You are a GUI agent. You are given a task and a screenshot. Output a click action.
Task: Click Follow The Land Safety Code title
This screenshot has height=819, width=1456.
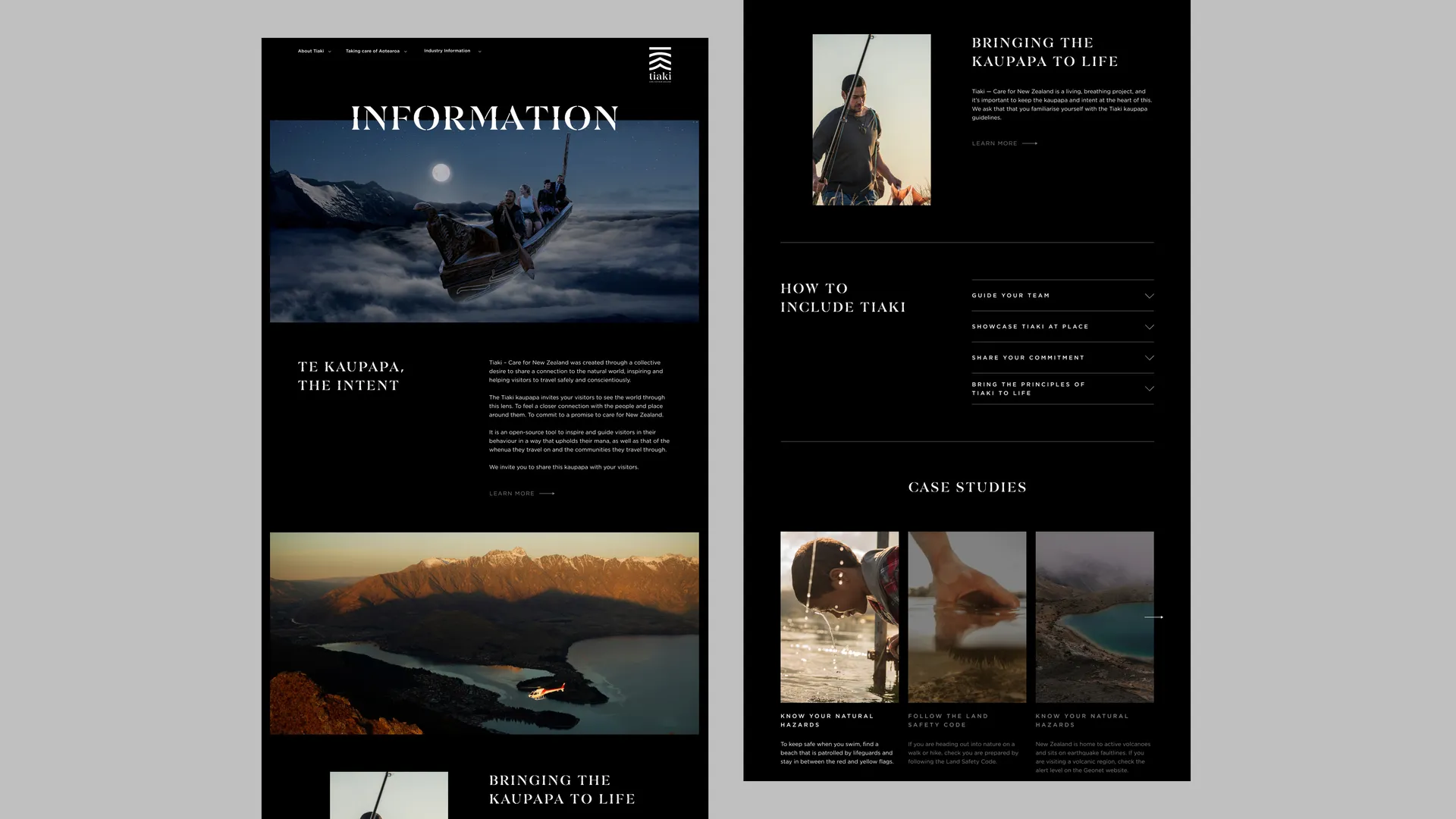click(x=948, y=720)
